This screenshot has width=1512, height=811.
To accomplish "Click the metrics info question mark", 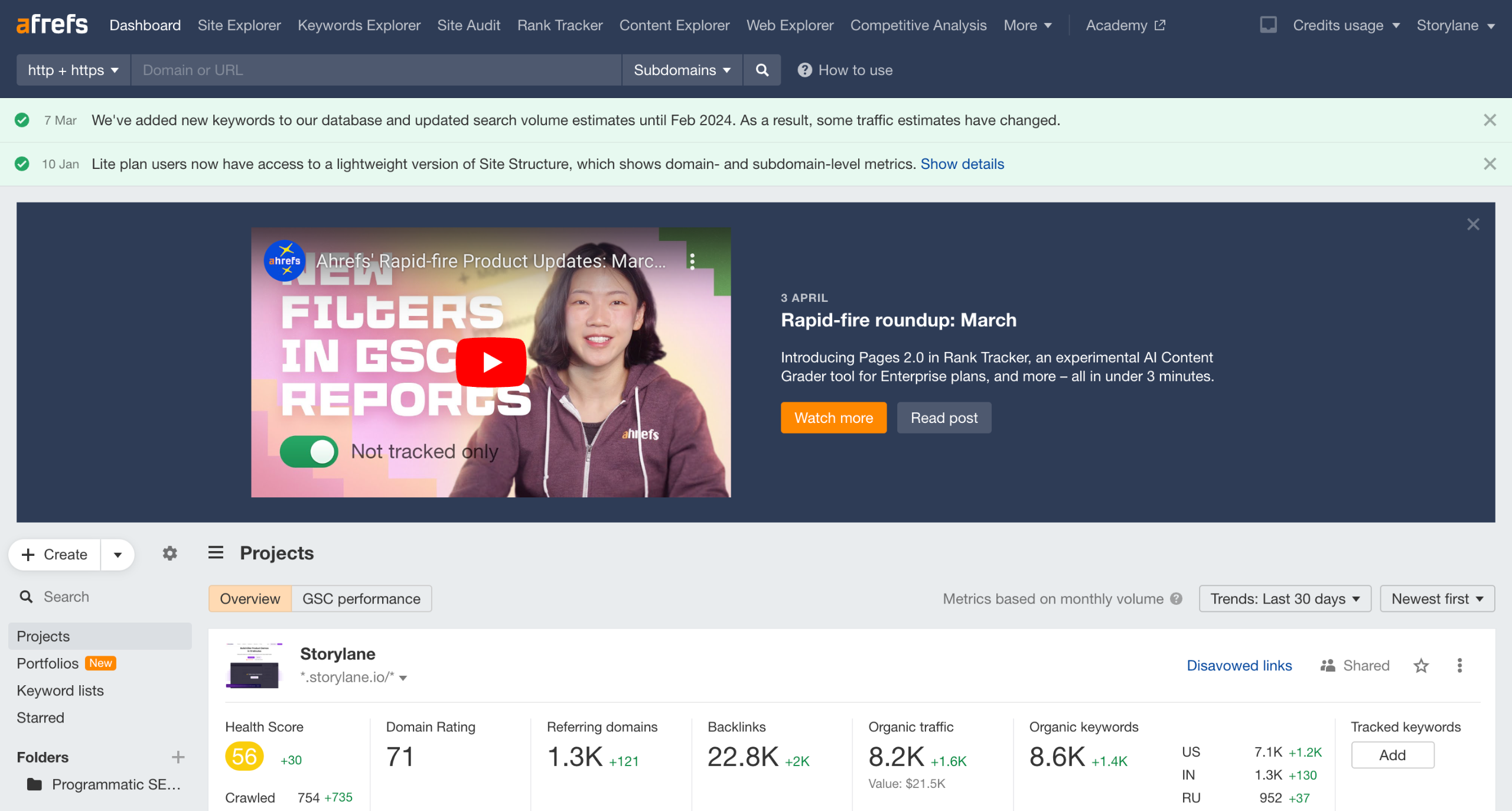I will tap(1176, 598).
